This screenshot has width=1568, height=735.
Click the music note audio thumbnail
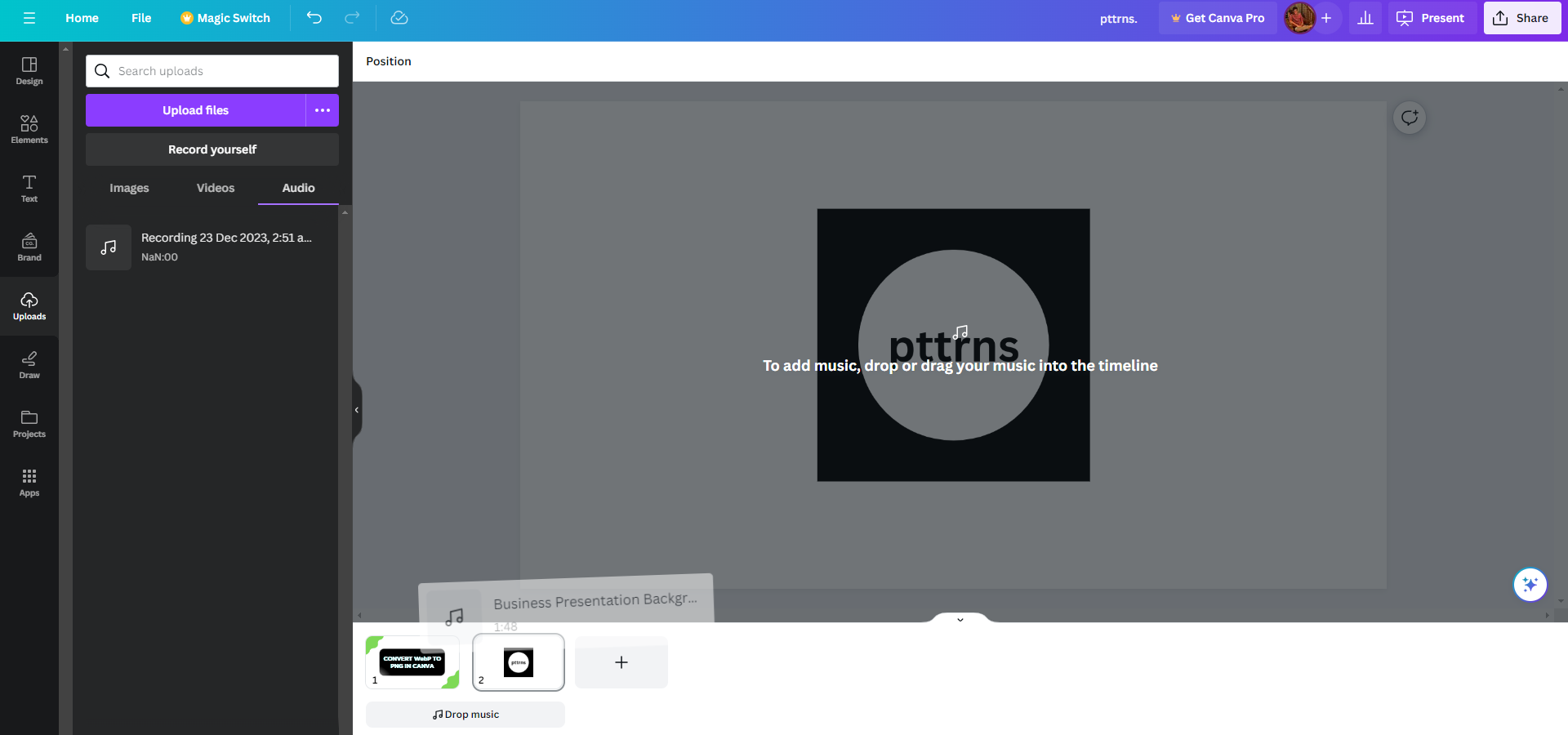pos(109,247)
